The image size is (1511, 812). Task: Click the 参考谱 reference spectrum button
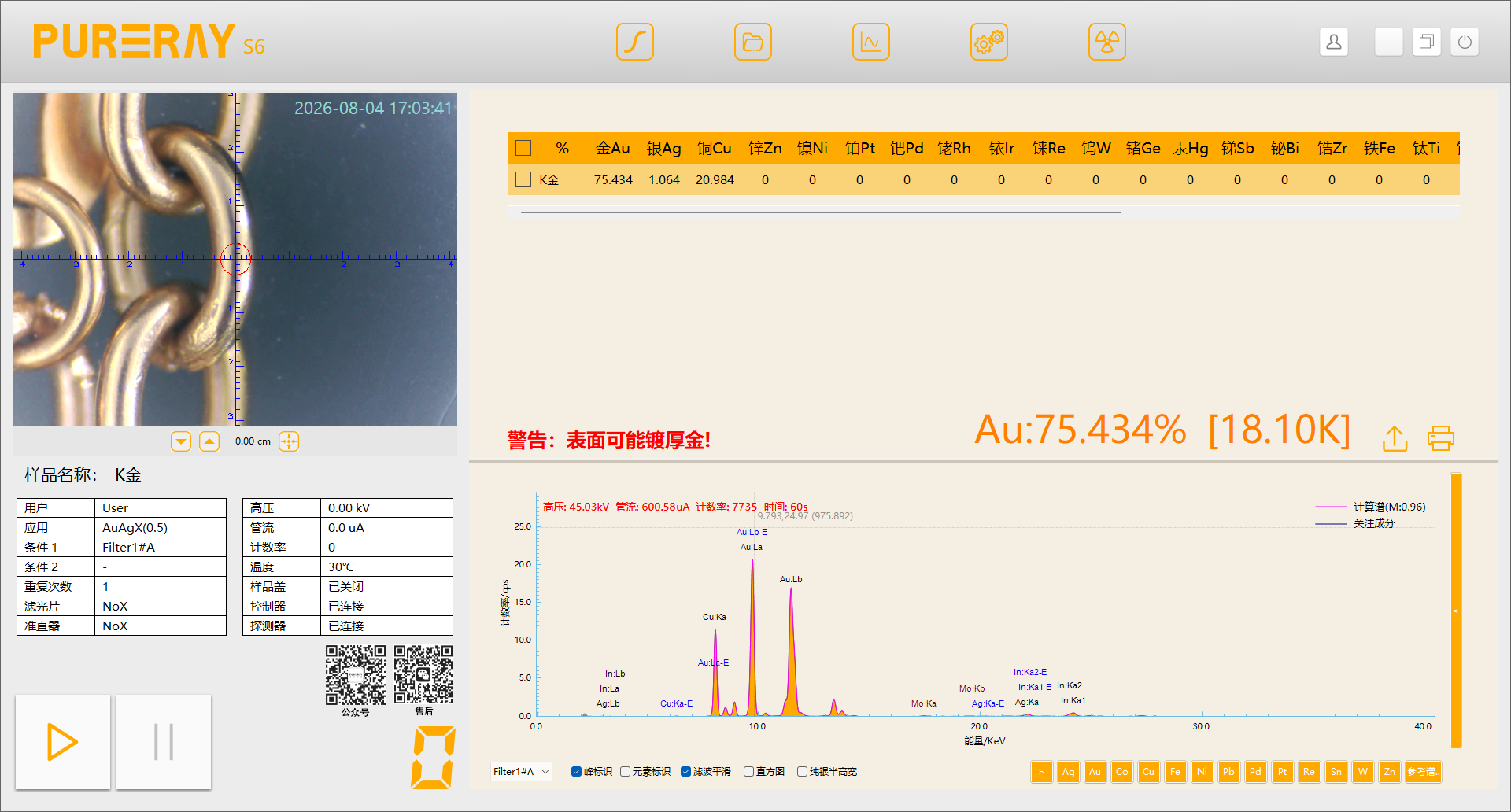point(1423,772)
